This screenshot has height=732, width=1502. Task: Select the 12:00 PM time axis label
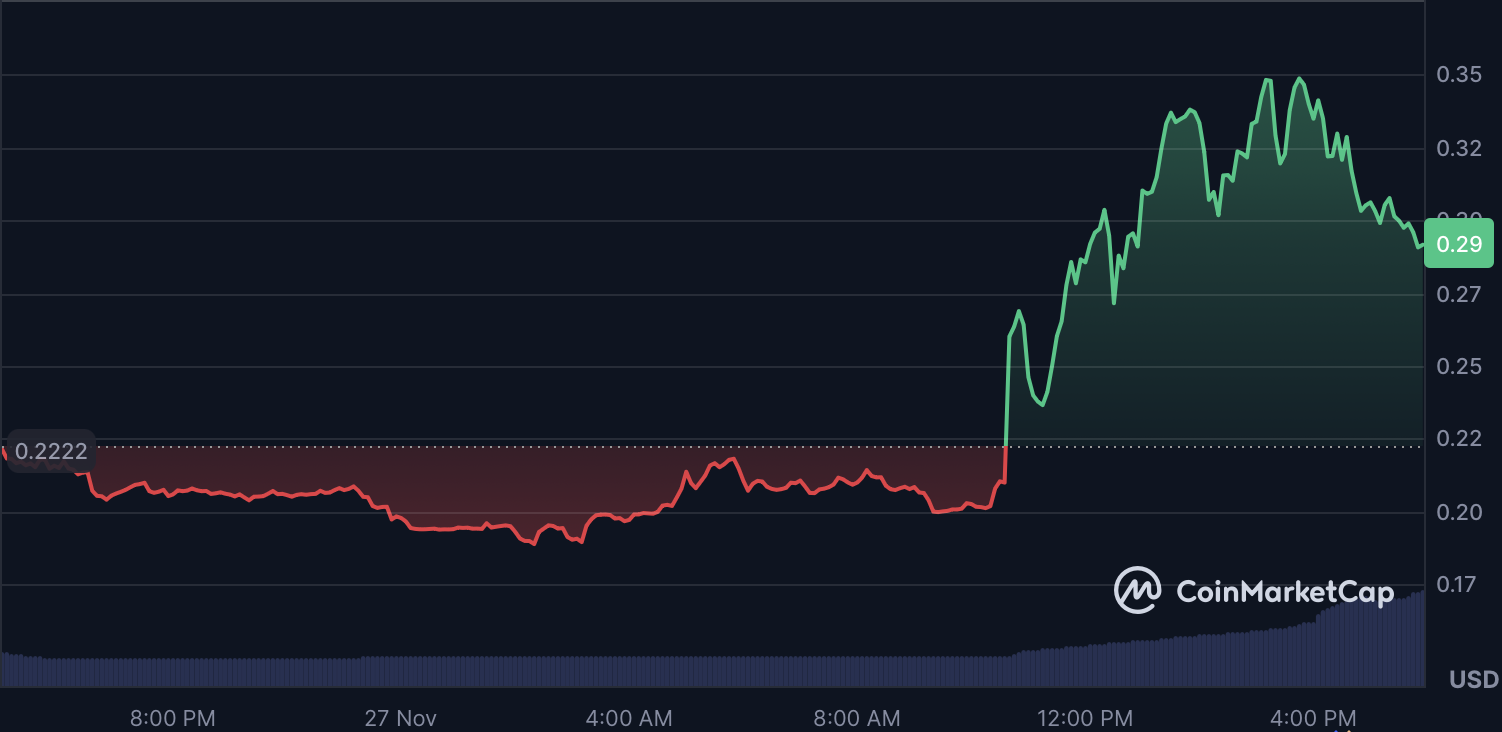tap(1085, 718)
